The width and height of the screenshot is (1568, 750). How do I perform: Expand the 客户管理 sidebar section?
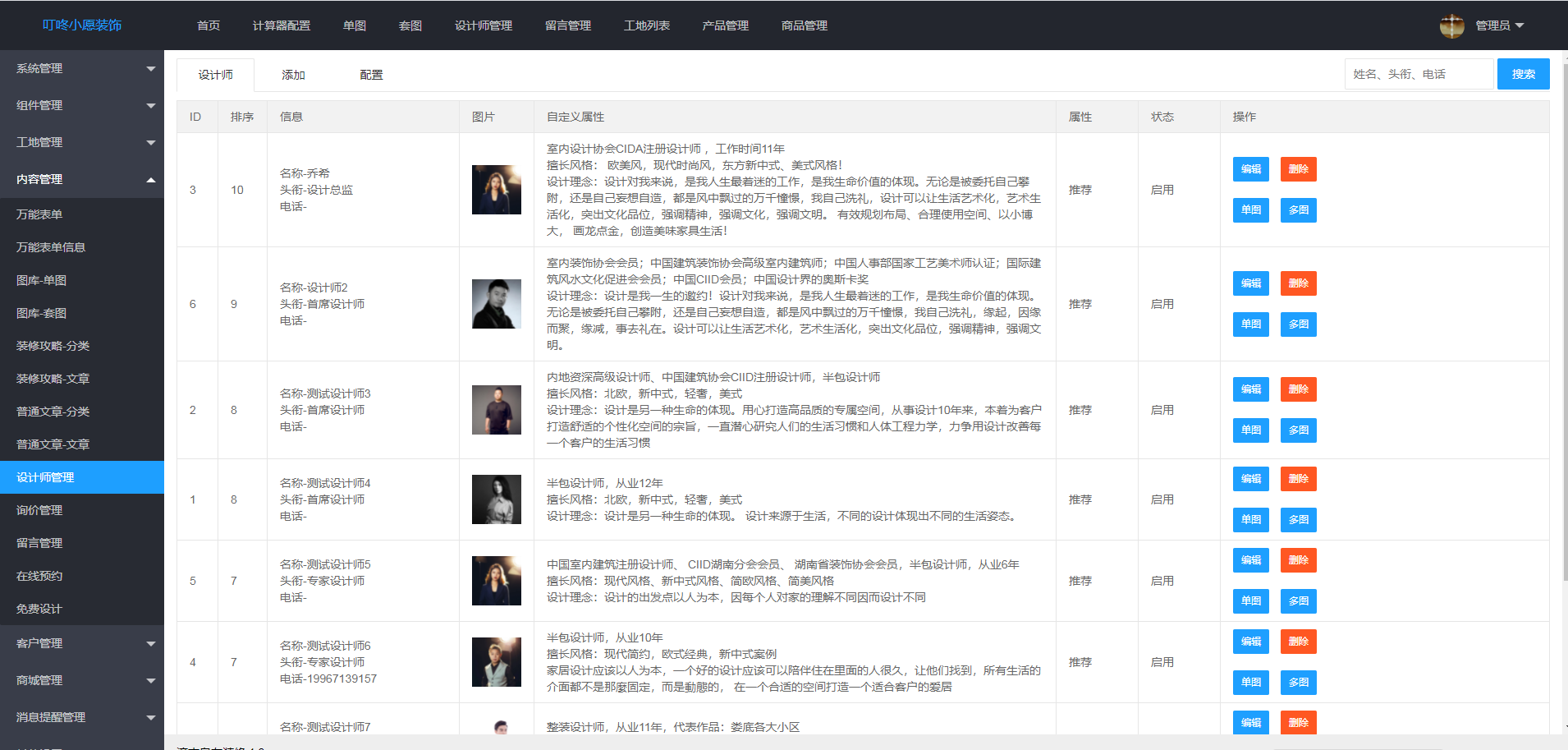[x=82, y=643]
